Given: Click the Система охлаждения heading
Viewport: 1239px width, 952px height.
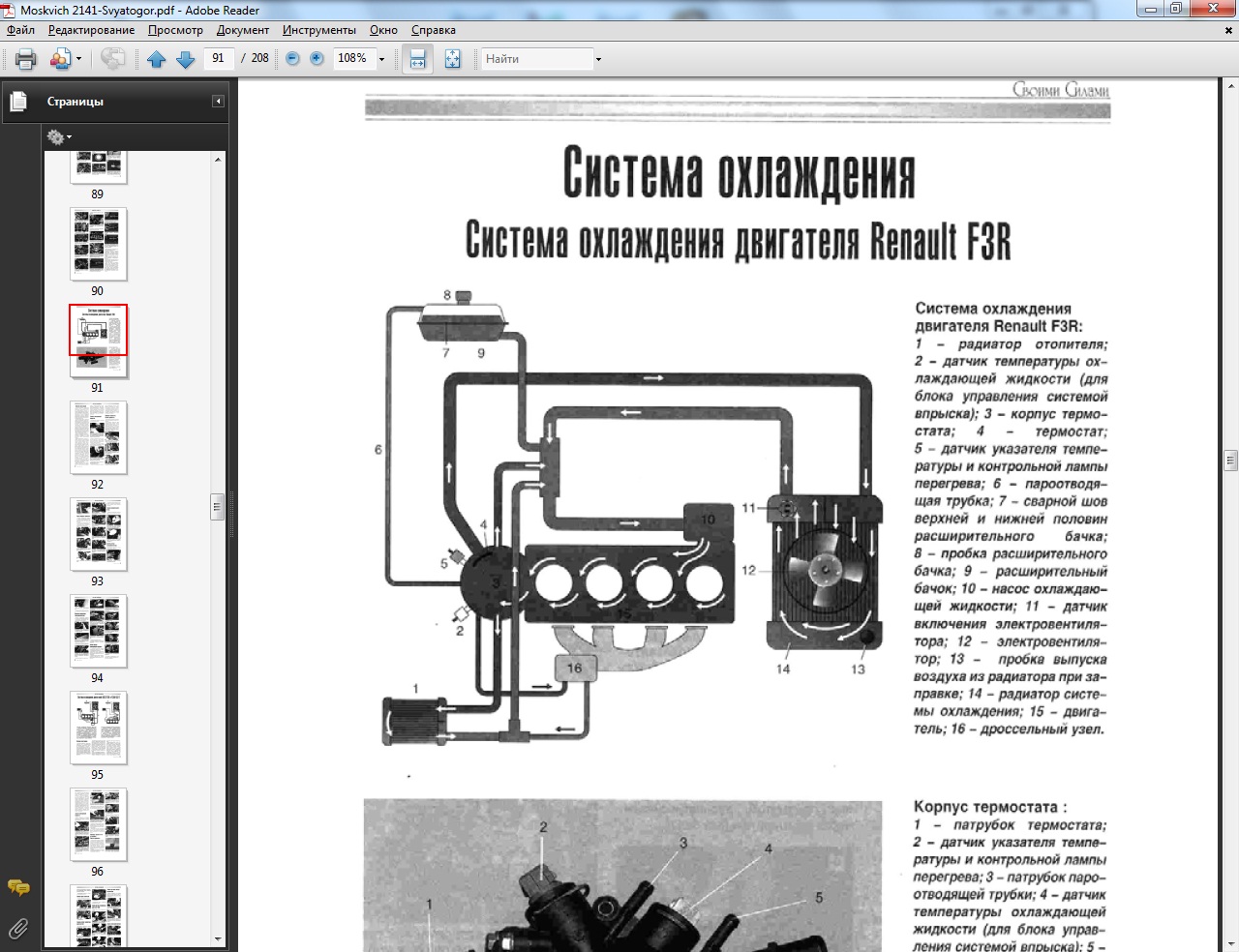Looking at the screenshot, I should point(739,174).
